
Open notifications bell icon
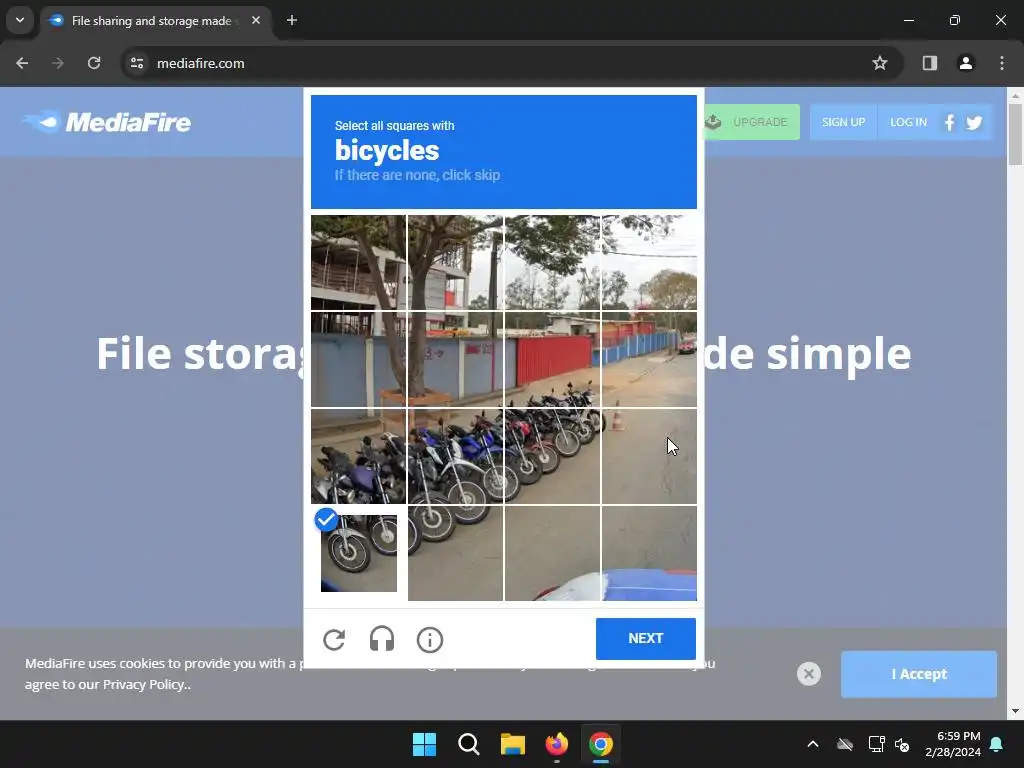[x=997, y=744]
